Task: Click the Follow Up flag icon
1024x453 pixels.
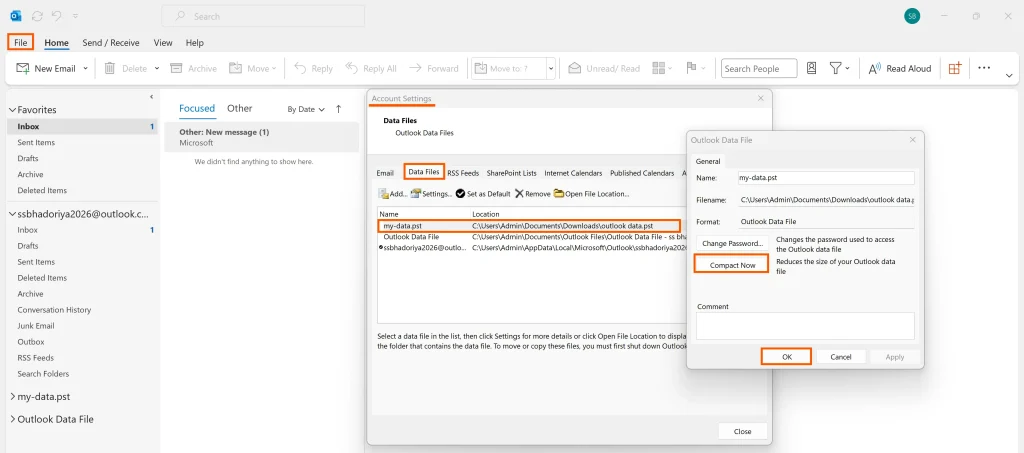Action: coord(692,69)
